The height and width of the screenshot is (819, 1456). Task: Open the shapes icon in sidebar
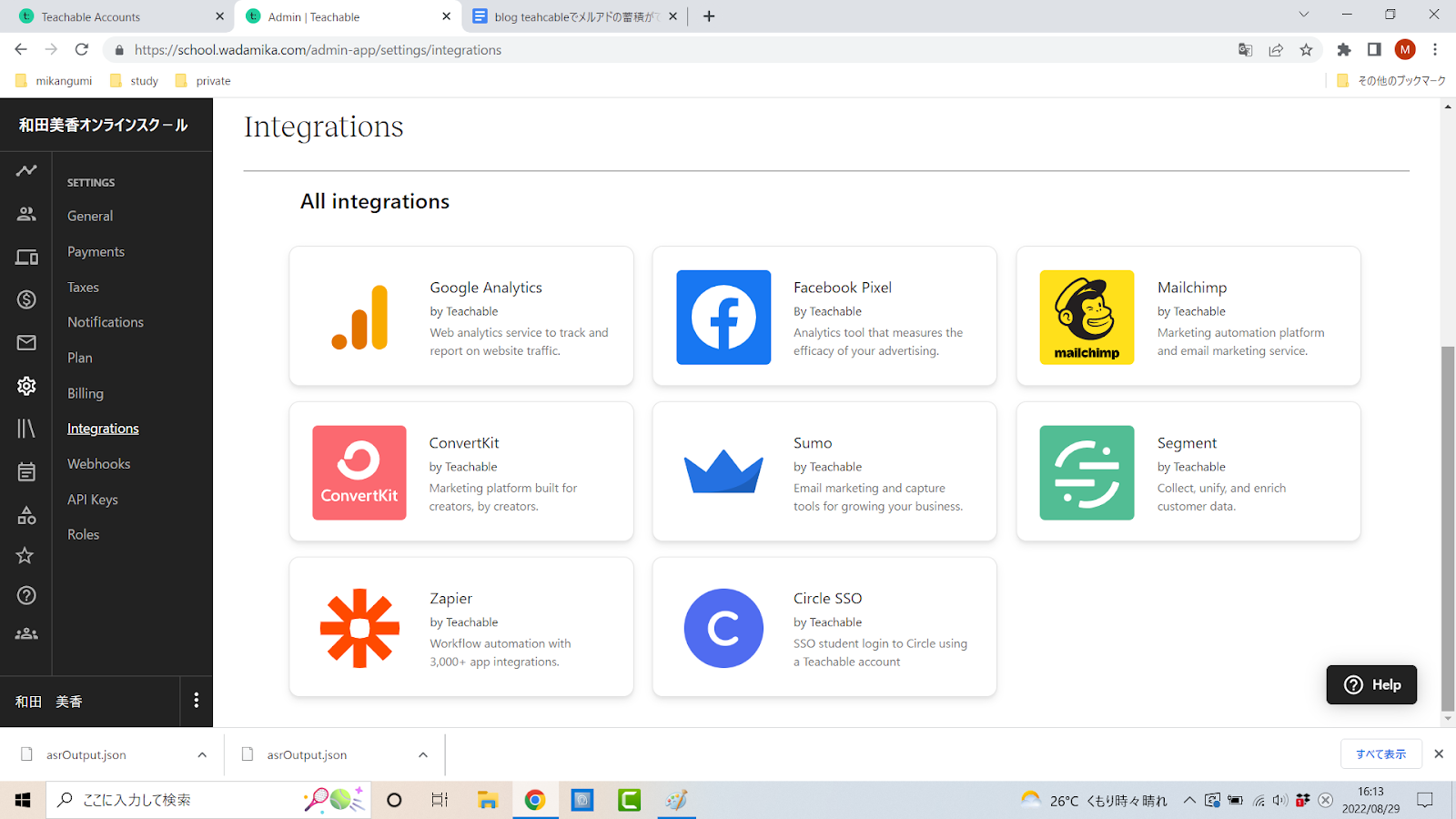pos(26,515)
